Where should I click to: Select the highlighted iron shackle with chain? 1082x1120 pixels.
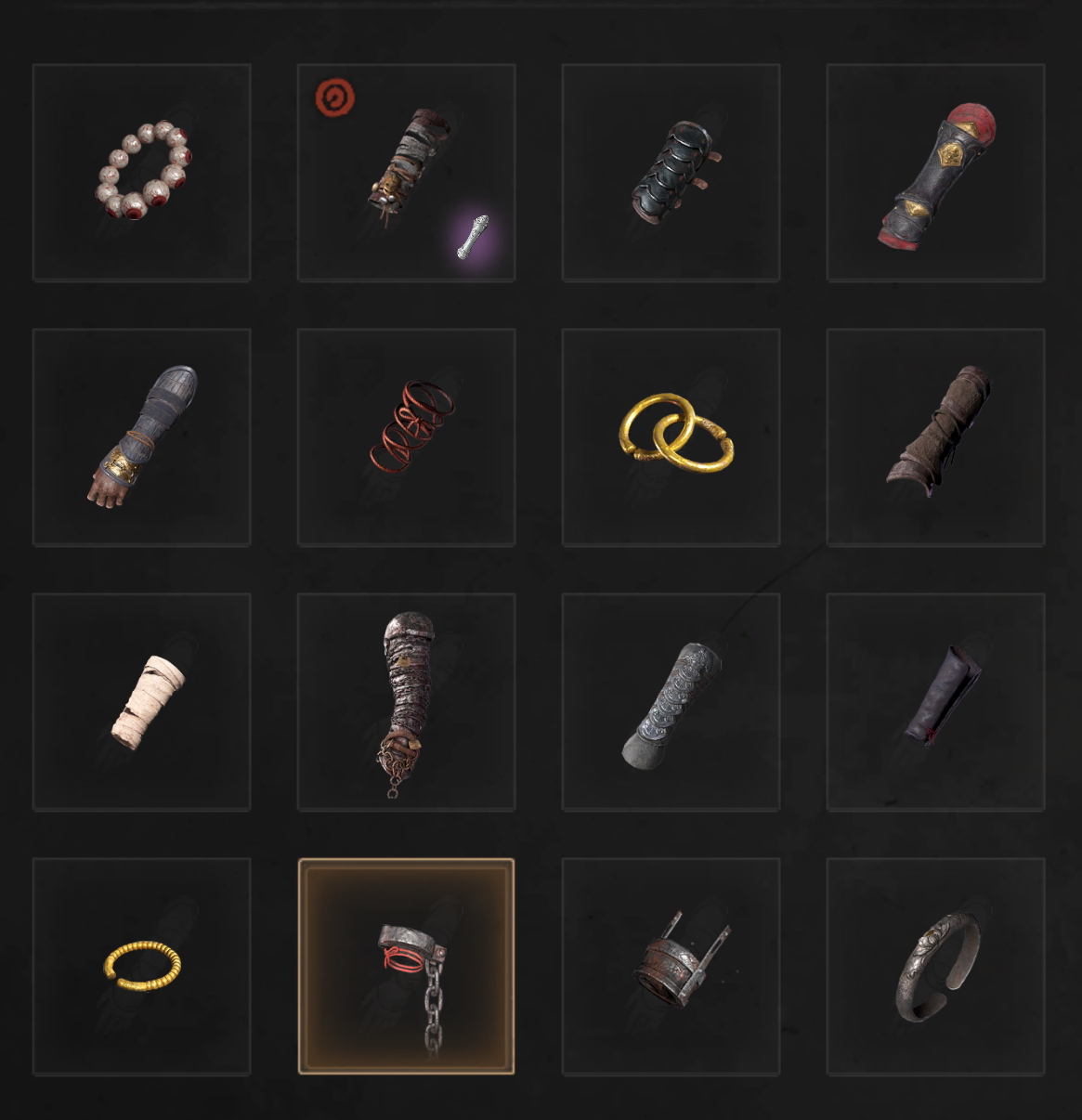coord(406,966)
